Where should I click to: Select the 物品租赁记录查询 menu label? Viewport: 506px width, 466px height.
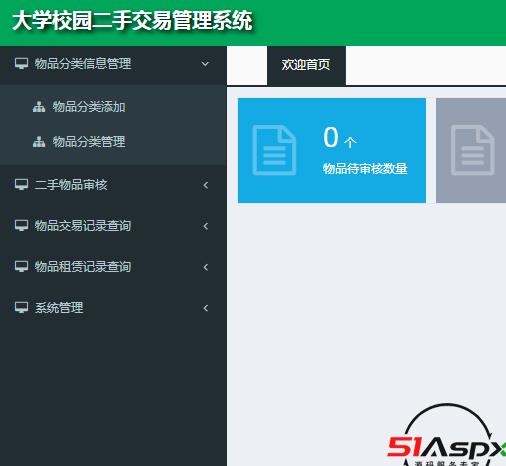(x=83, y=267)
